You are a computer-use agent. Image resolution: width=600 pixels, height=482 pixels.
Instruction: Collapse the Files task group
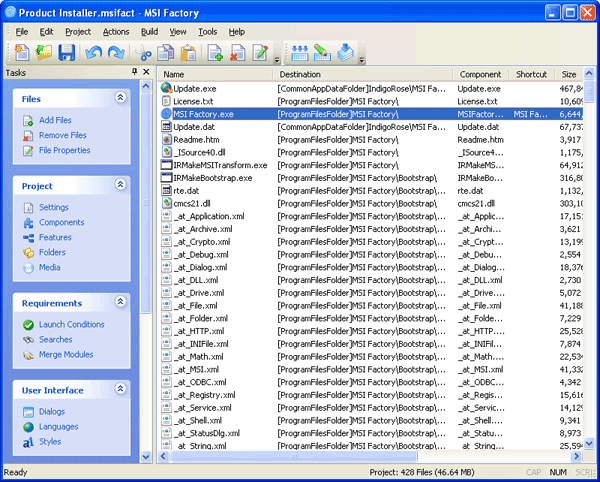tap(121, 98)
